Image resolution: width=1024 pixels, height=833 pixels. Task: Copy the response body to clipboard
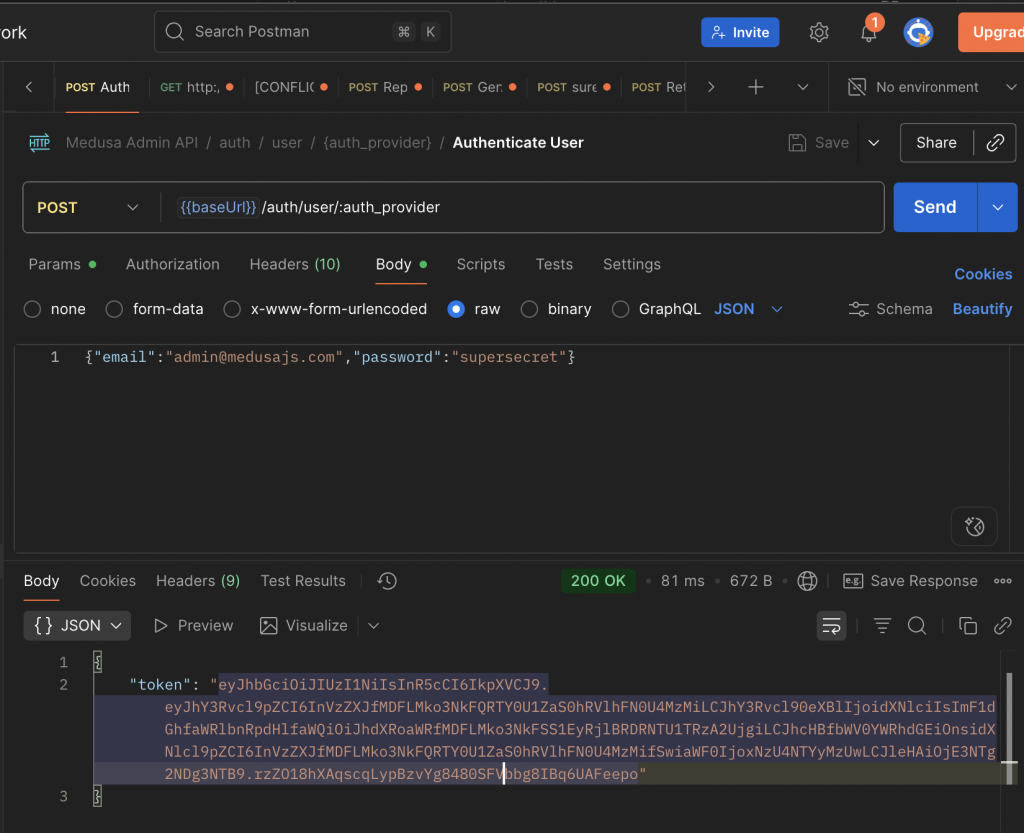968,625
